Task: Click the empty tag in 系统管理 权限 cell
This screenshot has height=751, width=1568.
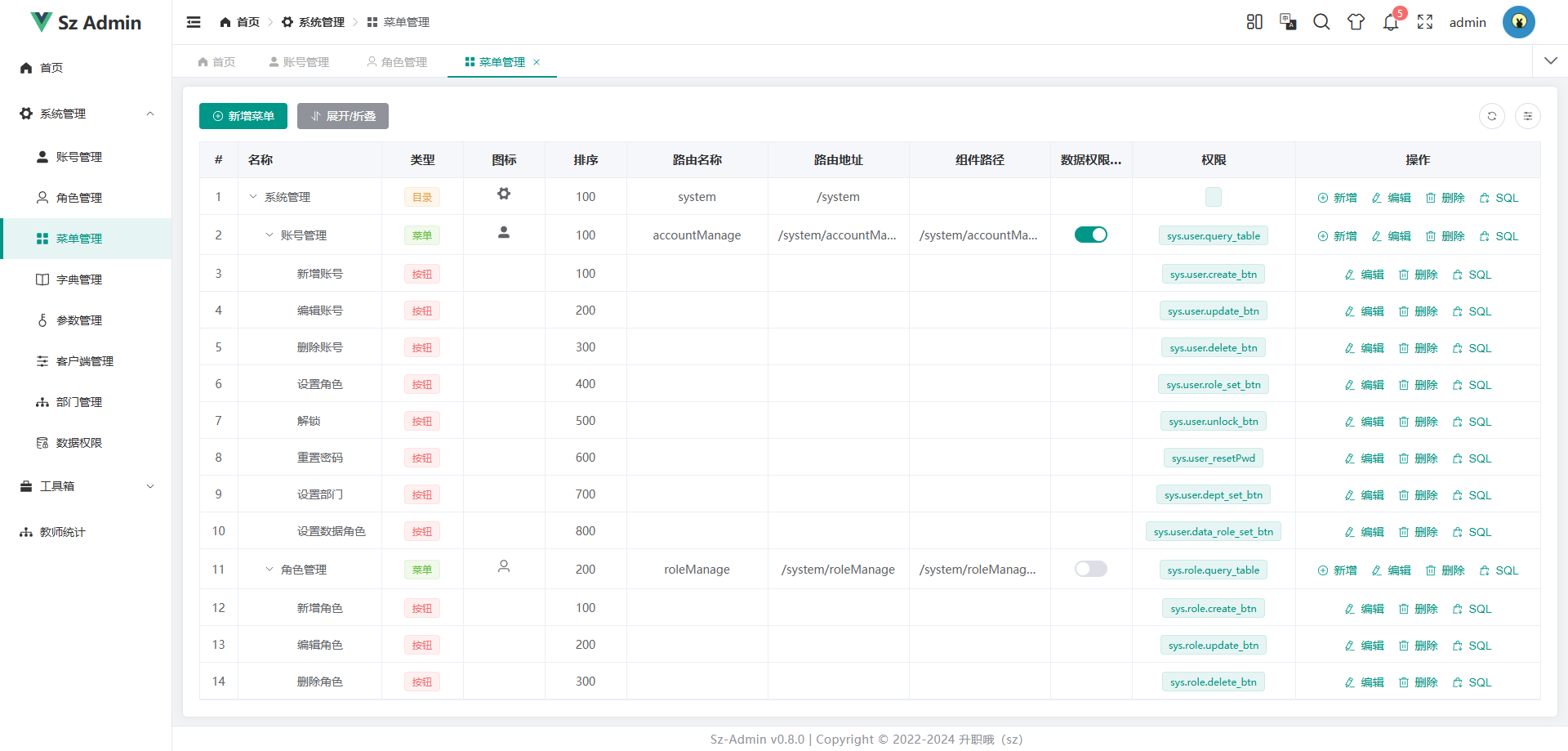Action: (1214, 197)
